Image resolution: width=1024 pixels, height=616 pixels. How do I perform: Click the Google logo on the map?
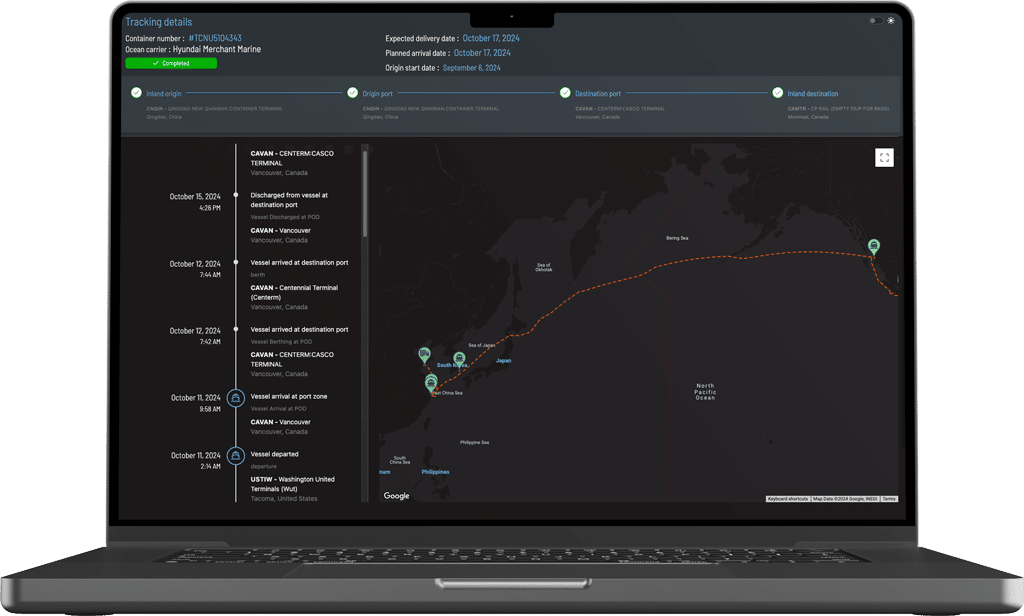[x=396, y=496]
